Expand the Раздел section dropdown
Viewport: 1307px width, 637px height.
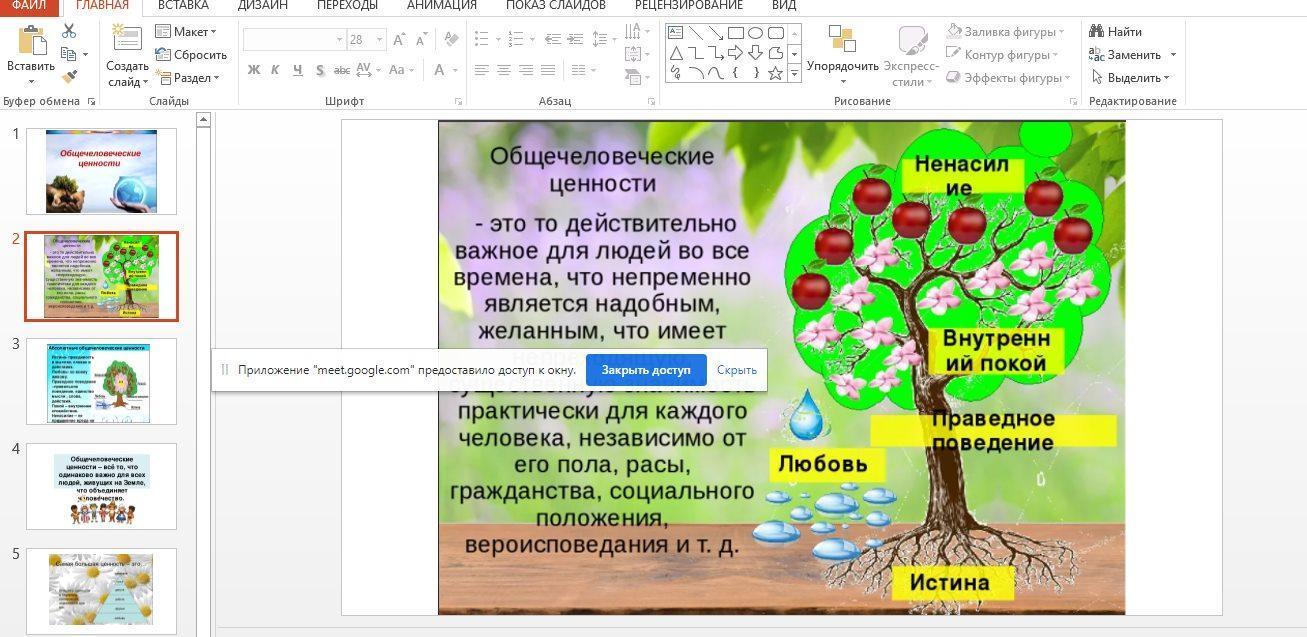point(190,78)
